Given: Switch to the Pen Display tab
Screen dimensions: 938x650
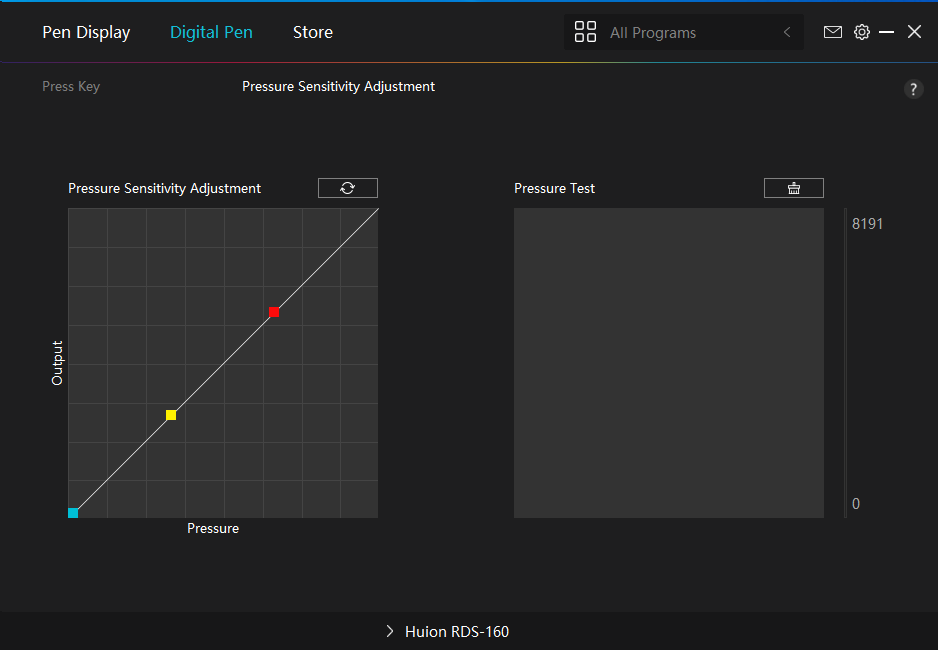Looking at the screenshot, I should pyautogui.click(x=86, y=32).
